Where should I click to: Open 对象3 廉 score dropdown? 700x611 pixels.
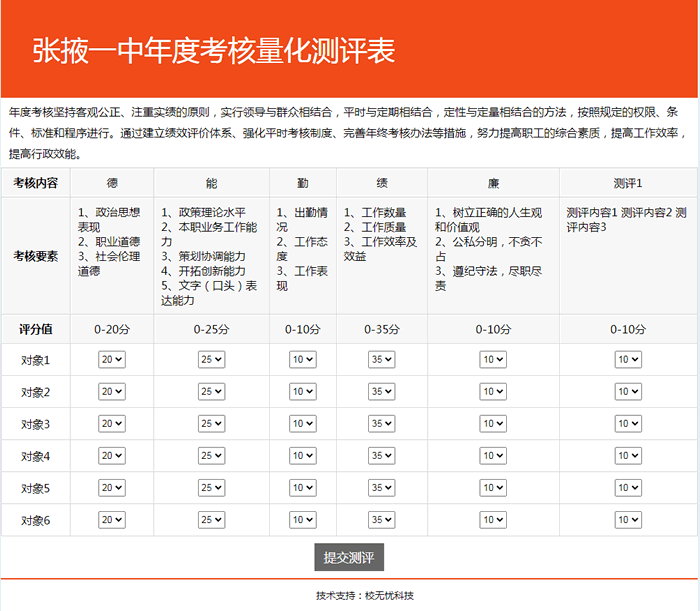pos(493,424)
